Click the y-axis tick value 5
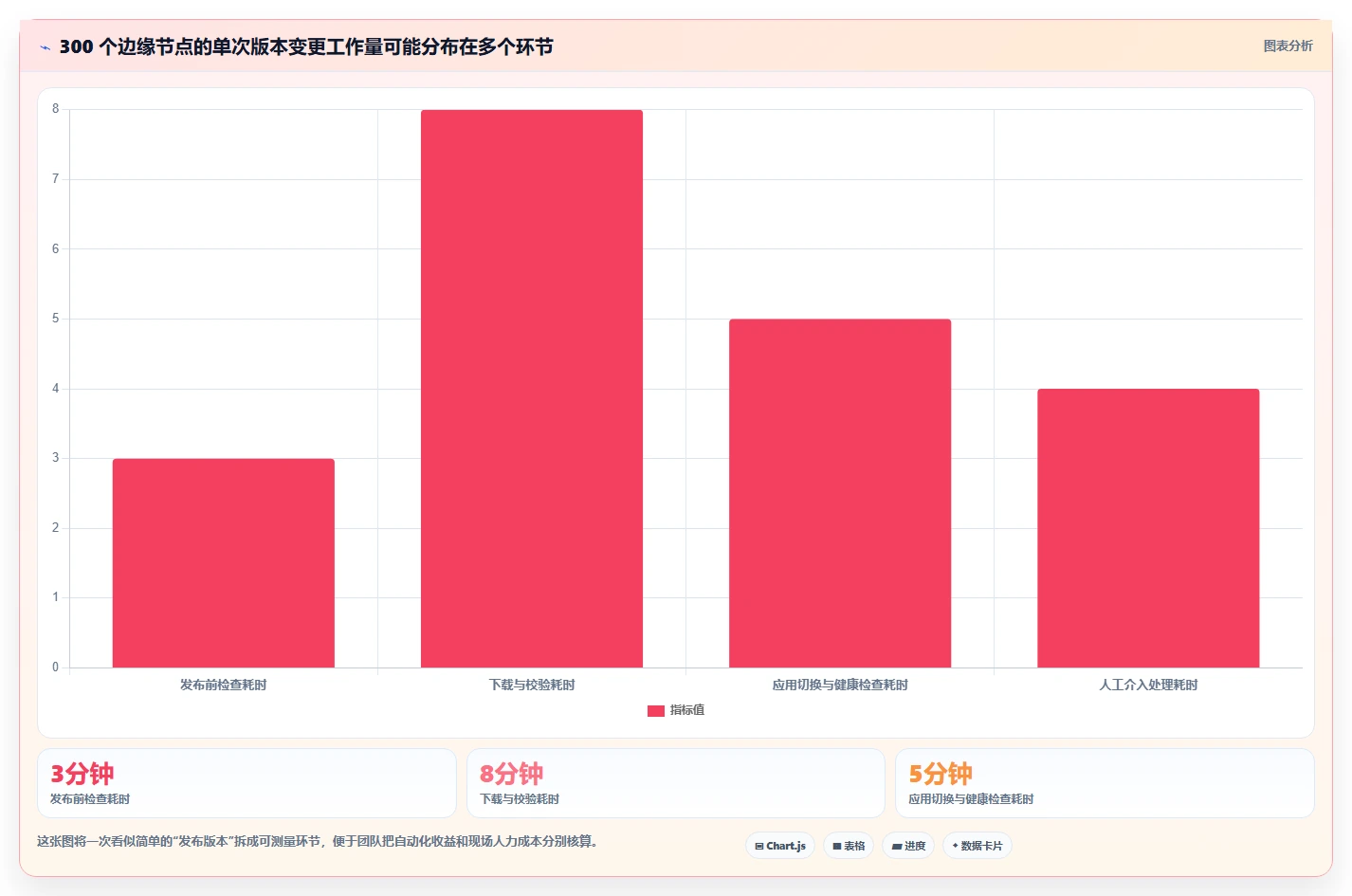The height and width of the screenshot is (896, 1352). pyautogui.click(x=55, y=319)
